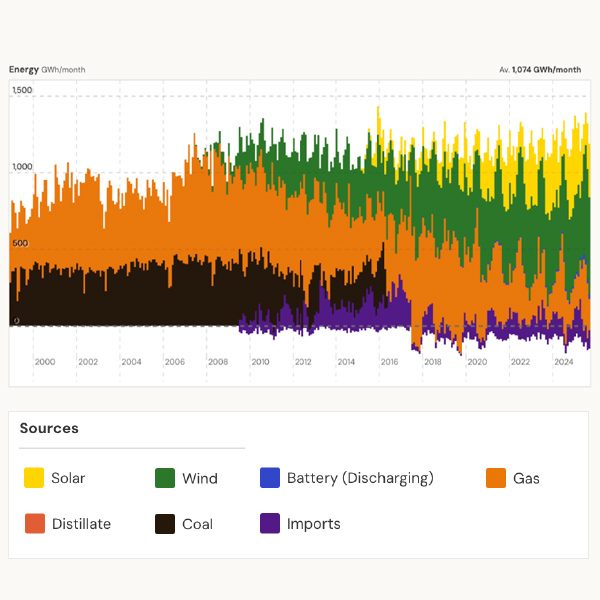Image resolution: width=600 pixels, height=600 pixels.
Task: Select the Imports legend text
Action: 313,523
